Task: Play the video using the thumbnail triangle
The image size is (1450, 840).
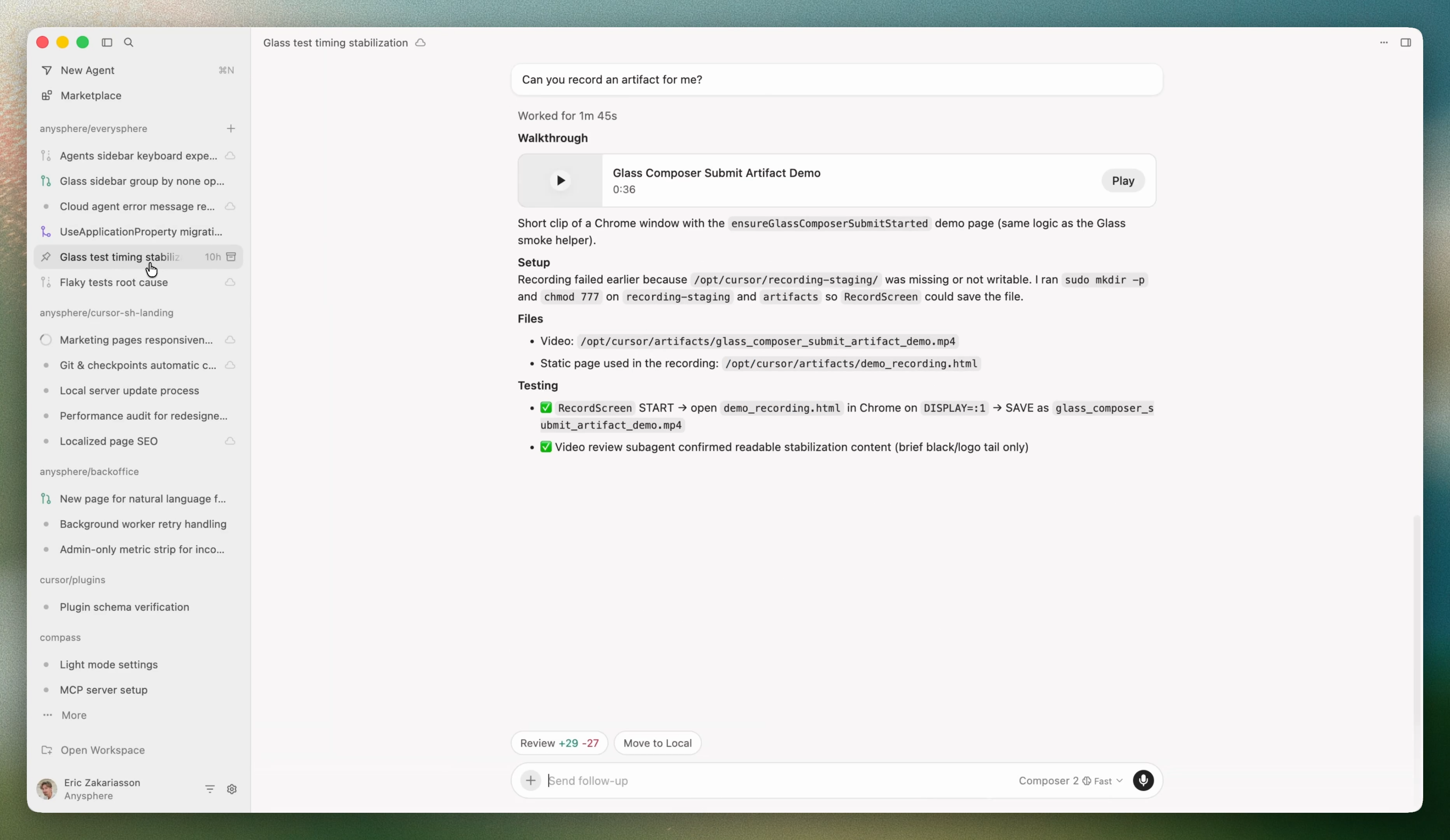Action: coord(560,181)
